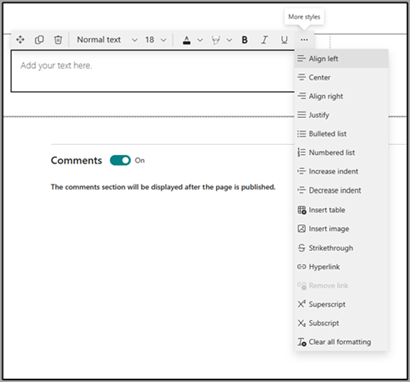This screenshot has height=382, width=410.
Task: Open the font size 18 dropdown
Action: tap(155, 40)
